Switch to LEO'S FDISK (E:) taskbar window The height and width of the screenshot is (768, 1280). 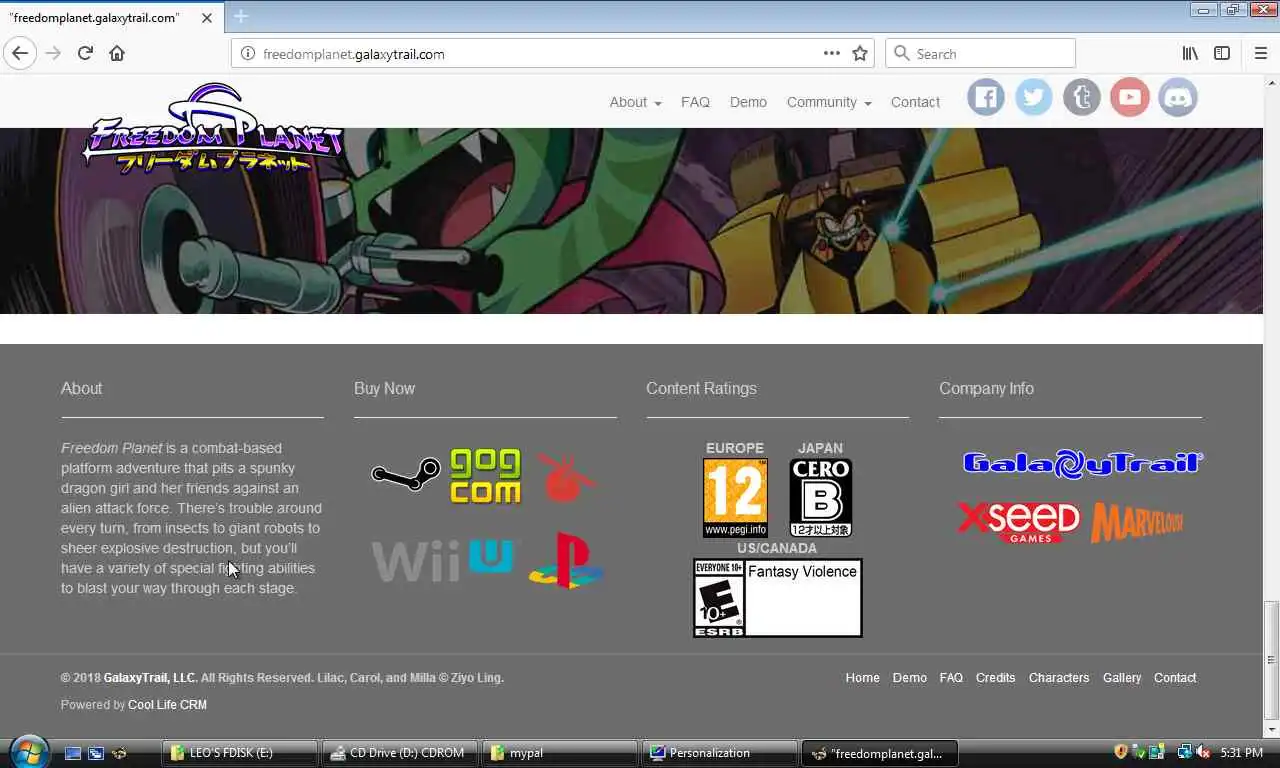240,753
